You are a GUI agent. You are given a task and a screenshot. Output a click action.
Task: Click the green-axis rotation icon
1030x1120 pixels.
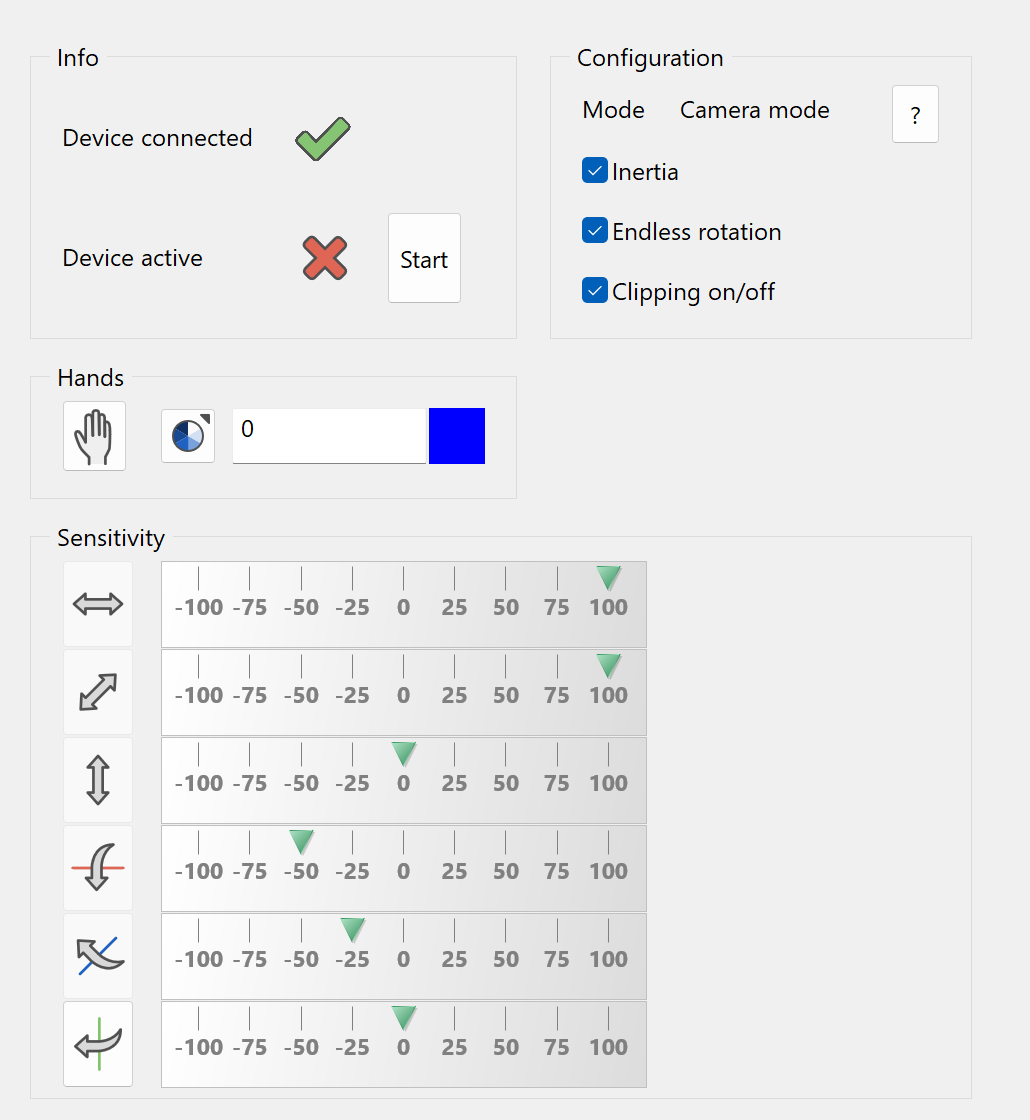point(97,1044)
